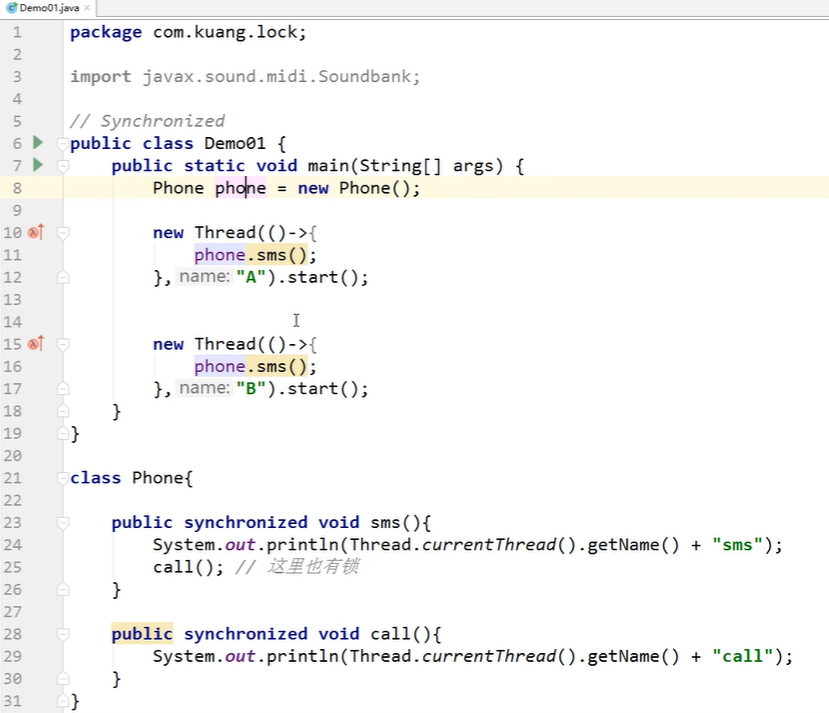Click the string "sms" on line 24
This screenshot has width=829, height=713.
pyautogui.click(x=738, y=545)
